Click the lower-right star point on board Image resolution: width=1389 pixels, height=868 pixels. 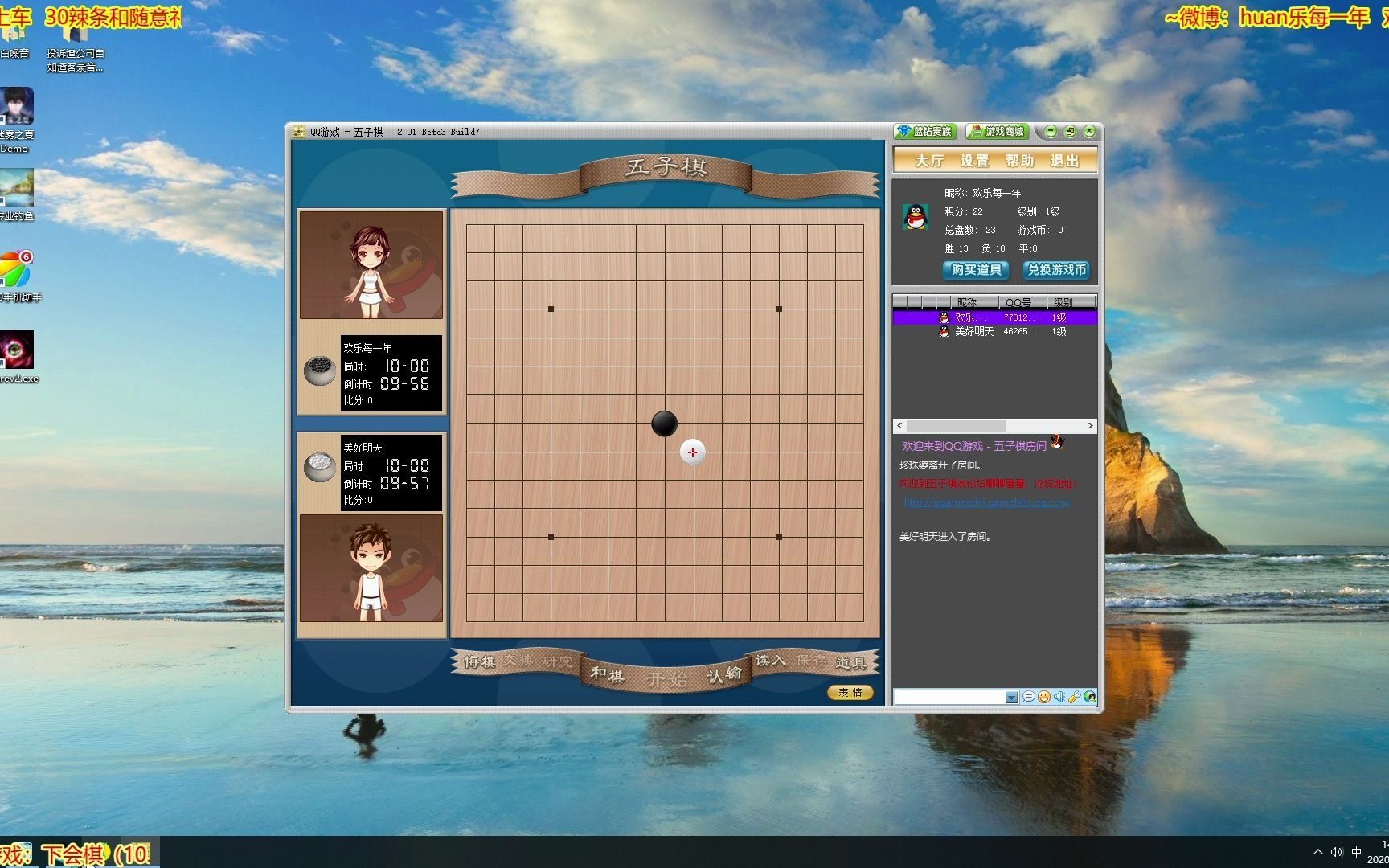click(779, 537)
